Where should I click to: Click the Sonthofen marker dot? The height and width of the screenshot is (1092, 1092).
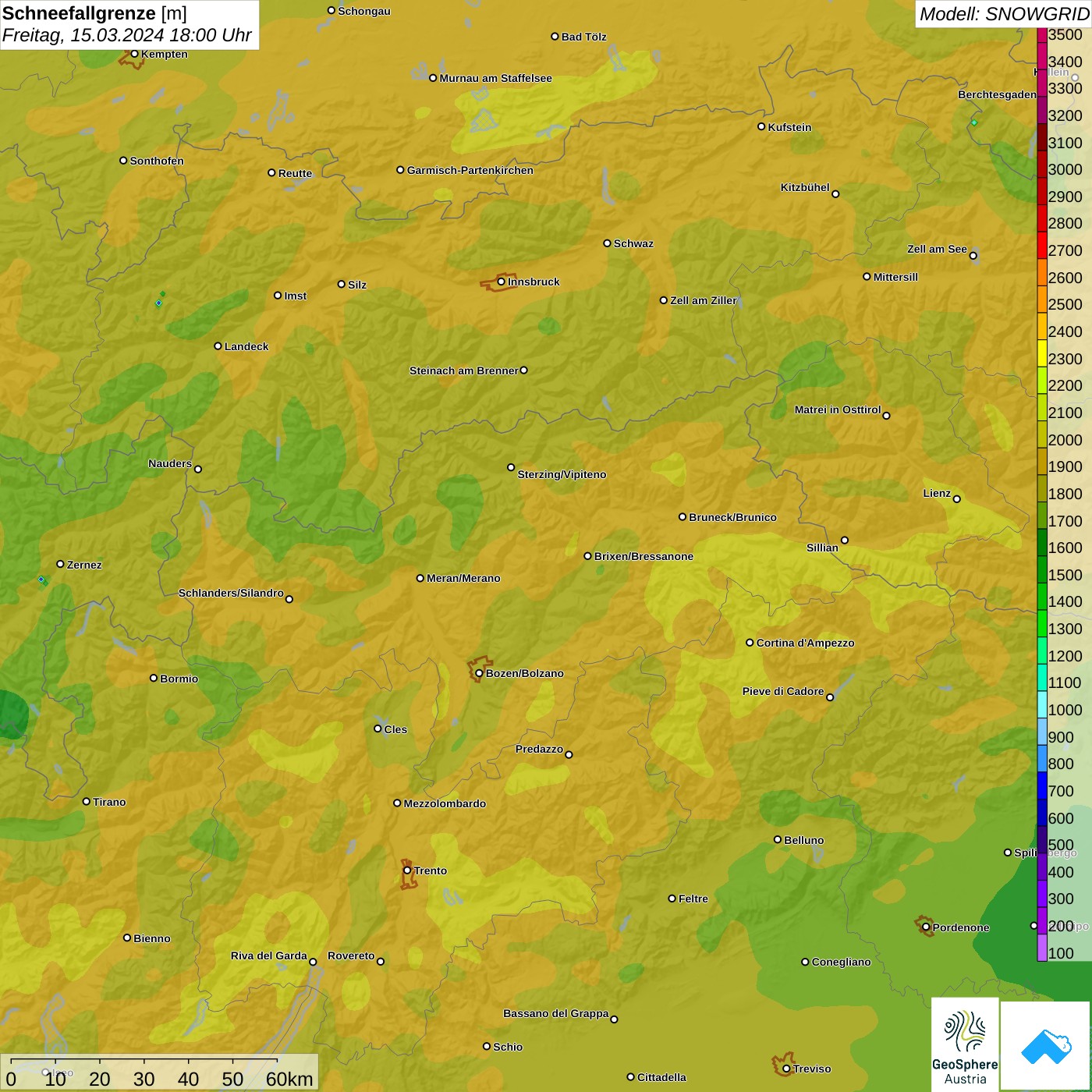(x=123, y=160)
